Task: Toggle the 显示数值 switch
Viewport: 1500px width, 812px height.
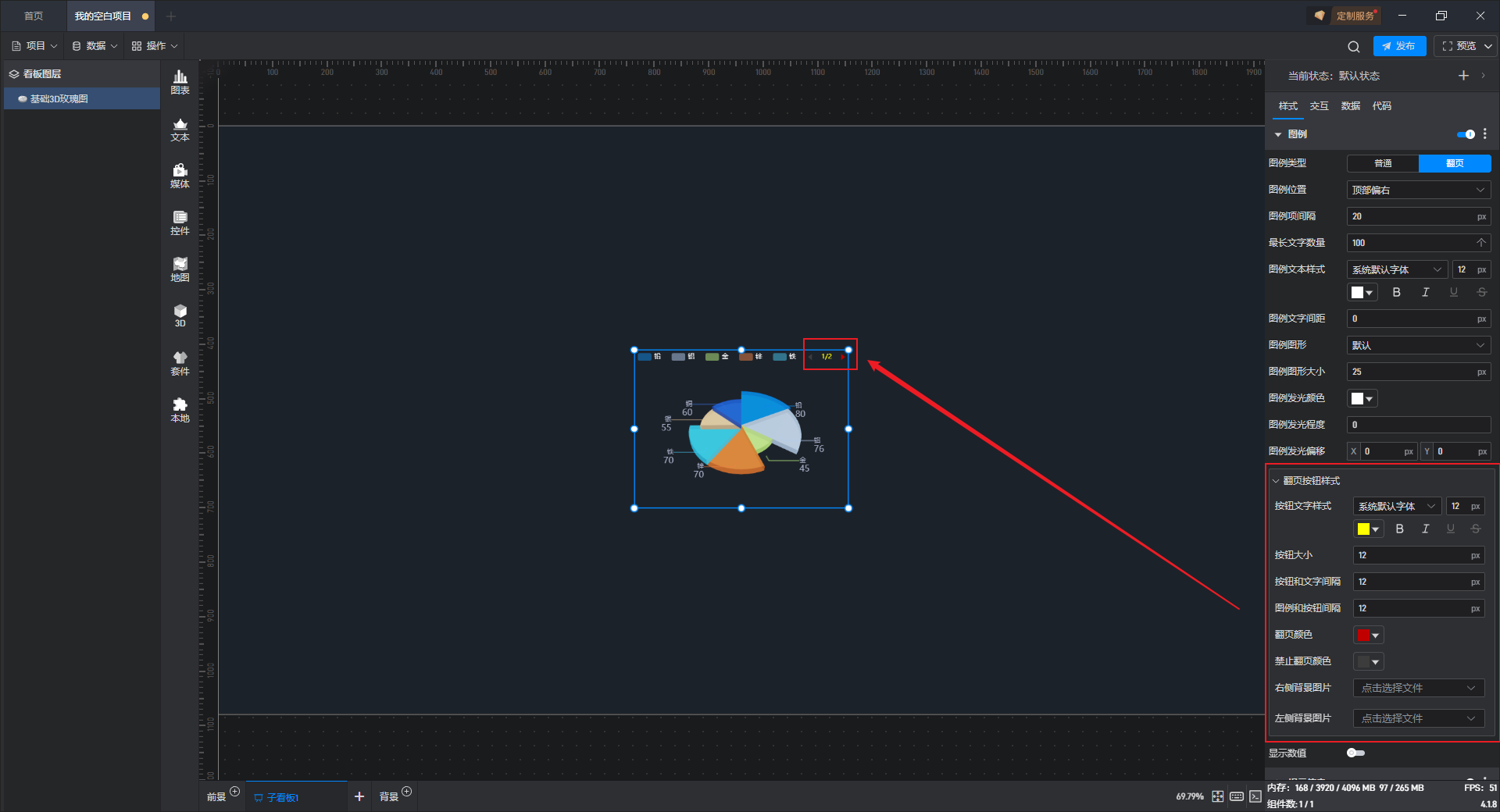Action: 1355,753
